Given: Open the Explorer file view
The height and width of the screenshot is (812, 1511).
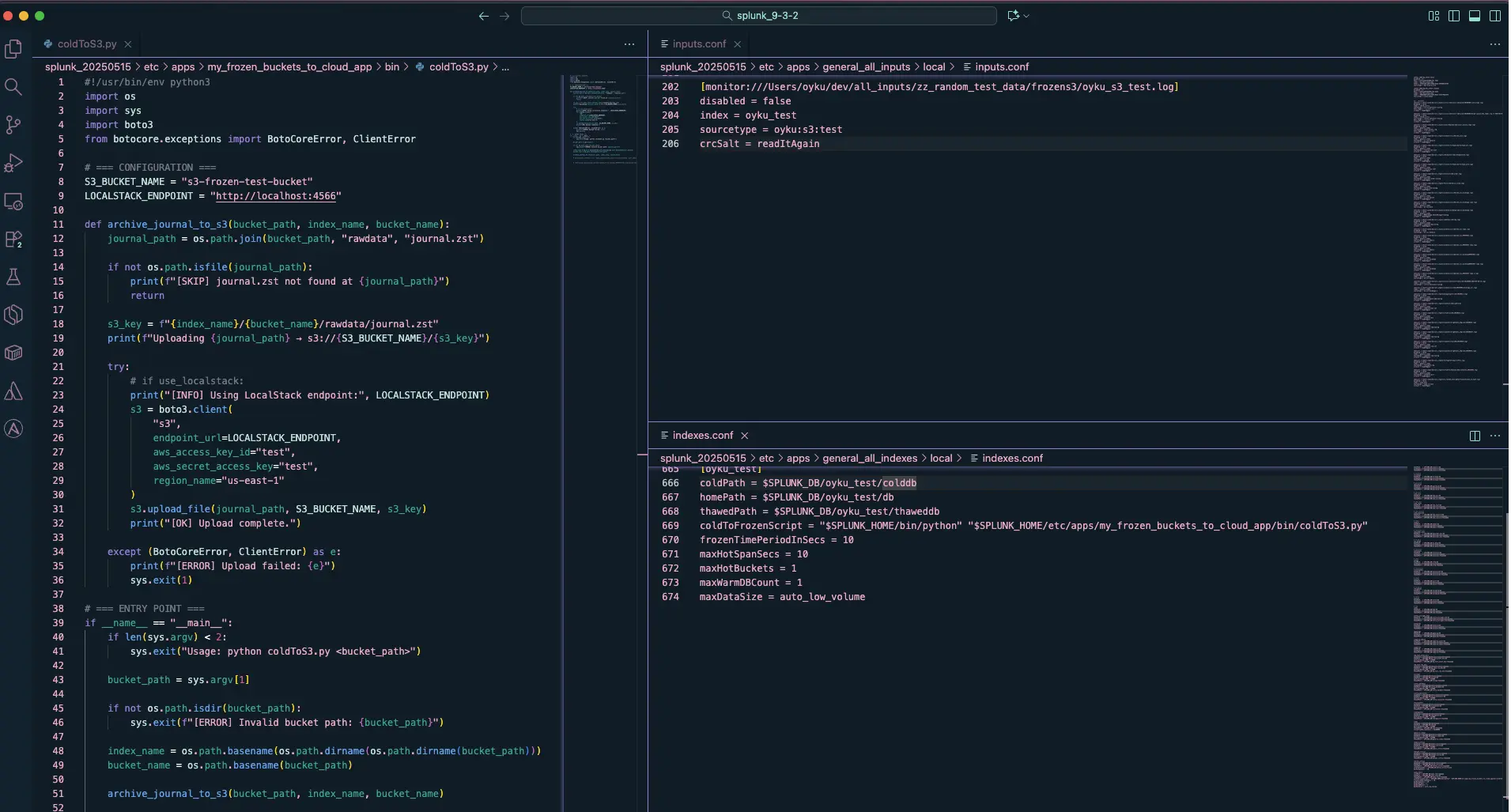Looking at the screenshot, I should coord(14,49).
